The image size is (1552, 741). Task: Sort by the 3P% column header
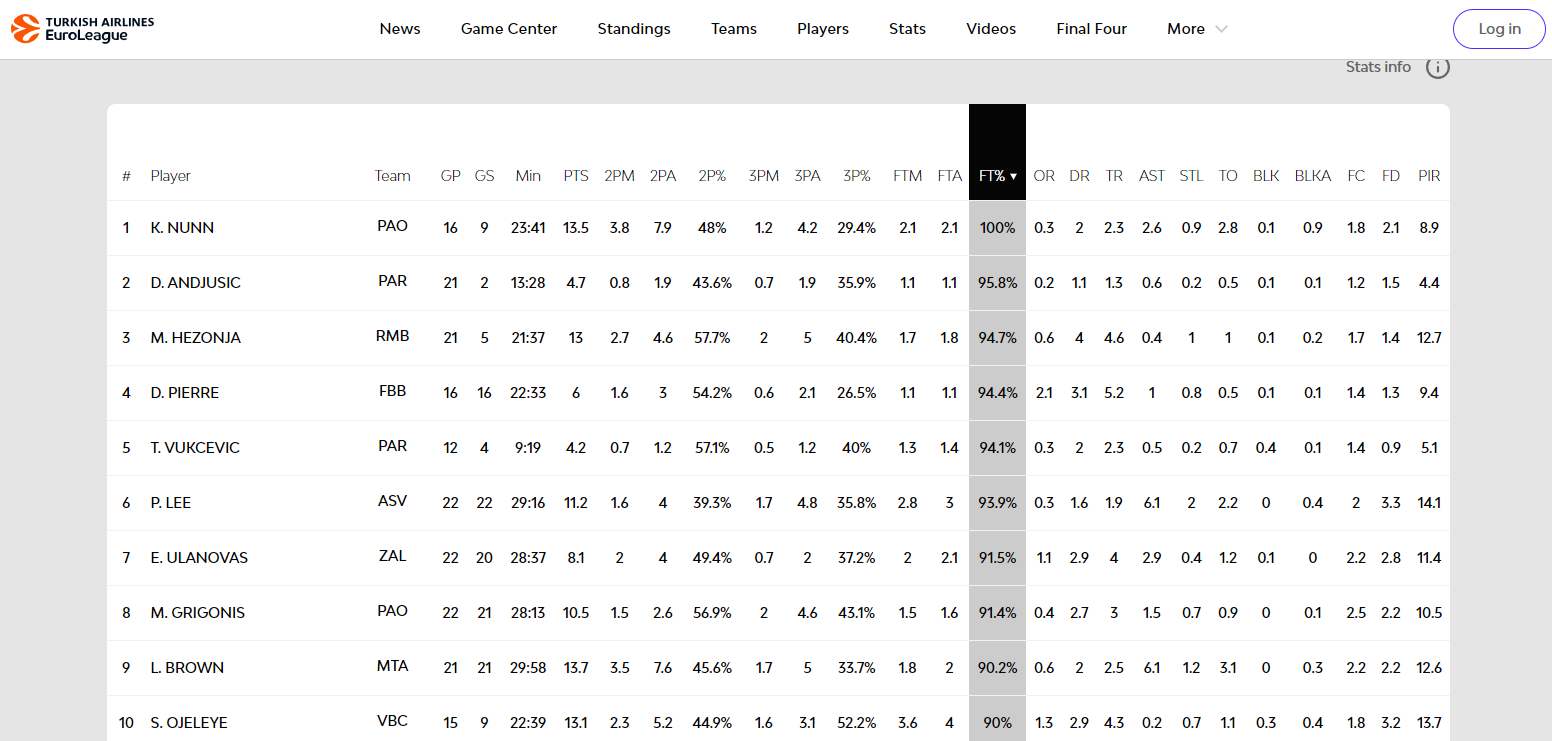click(x=856, y=176)
